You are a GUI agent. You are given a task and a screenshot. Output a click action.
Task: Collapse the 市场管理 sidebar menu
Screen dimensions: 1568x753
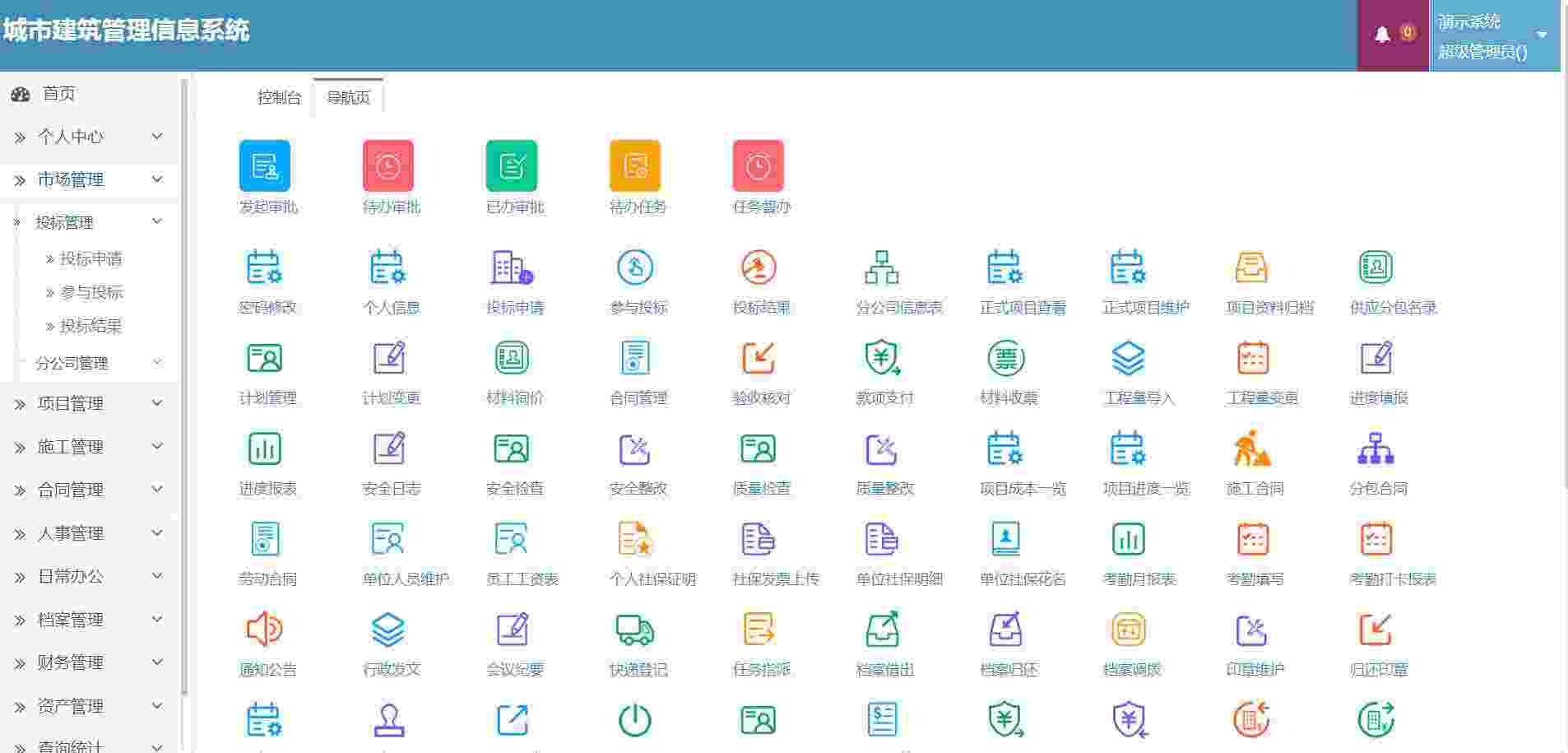tap(89, 179)
